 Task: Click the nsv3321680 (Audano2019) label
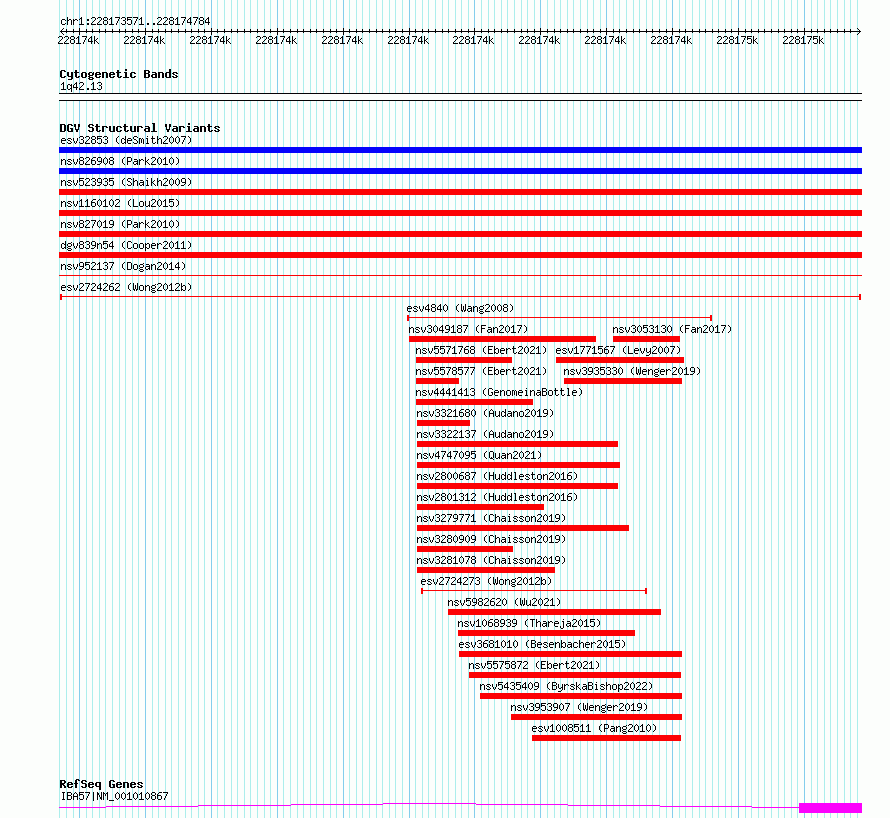coord(485,413)
